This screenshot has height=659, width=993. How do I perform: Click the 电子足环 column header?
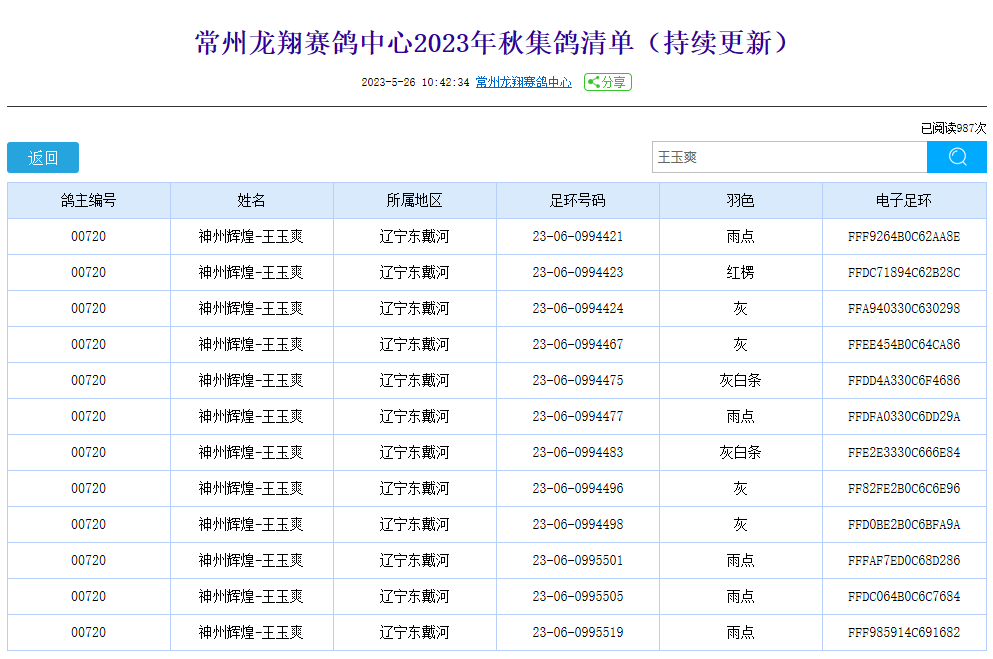[x=903, y=200]
